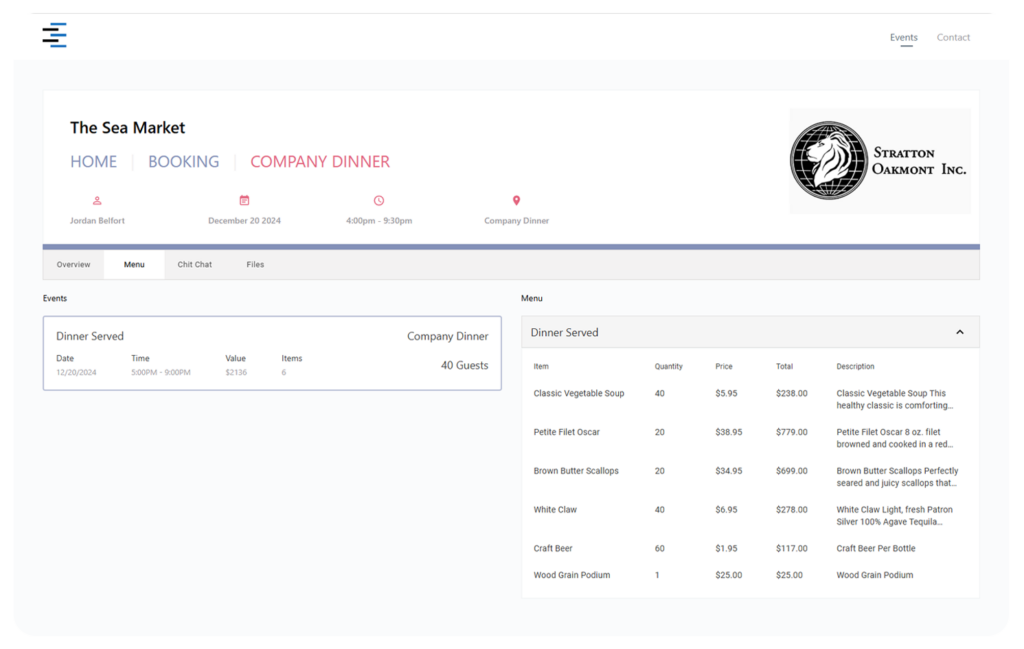Click The Sea Market title

click(x=127, y=127)
